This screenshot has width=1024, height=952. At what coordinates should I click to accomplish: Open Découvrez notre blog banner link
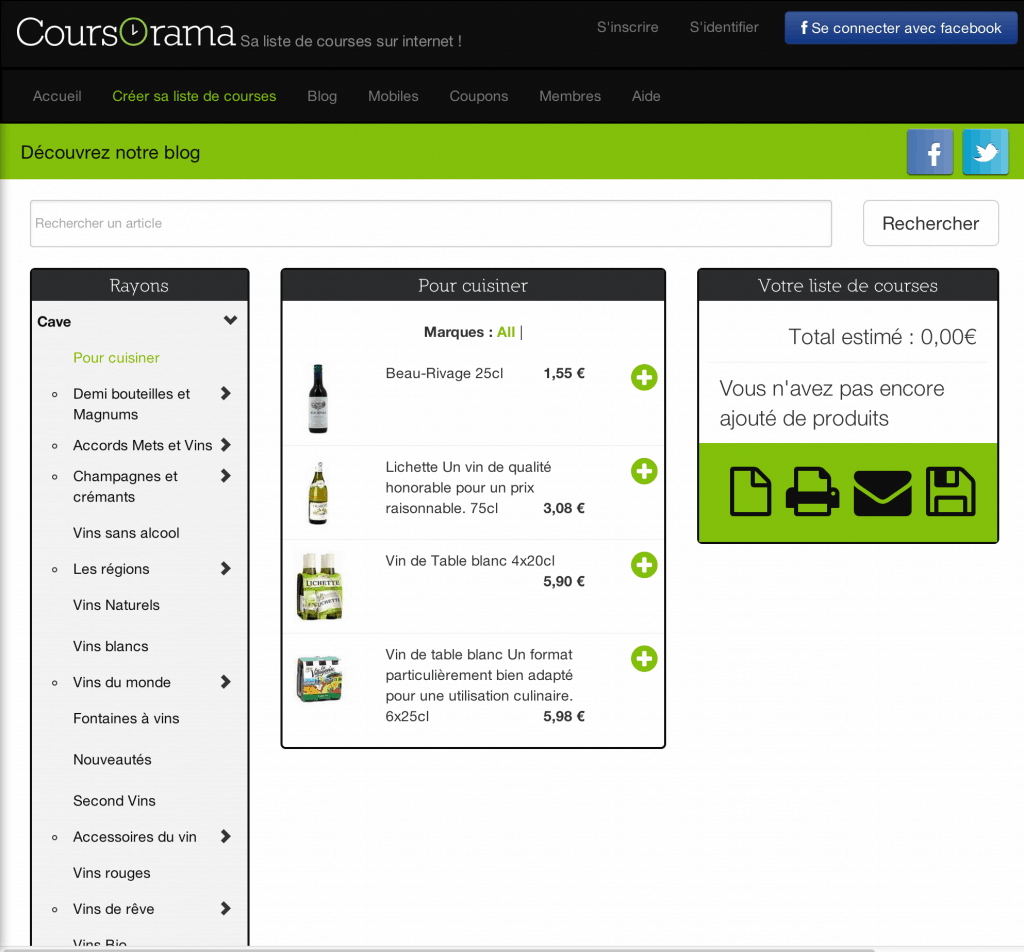[110, 152]
